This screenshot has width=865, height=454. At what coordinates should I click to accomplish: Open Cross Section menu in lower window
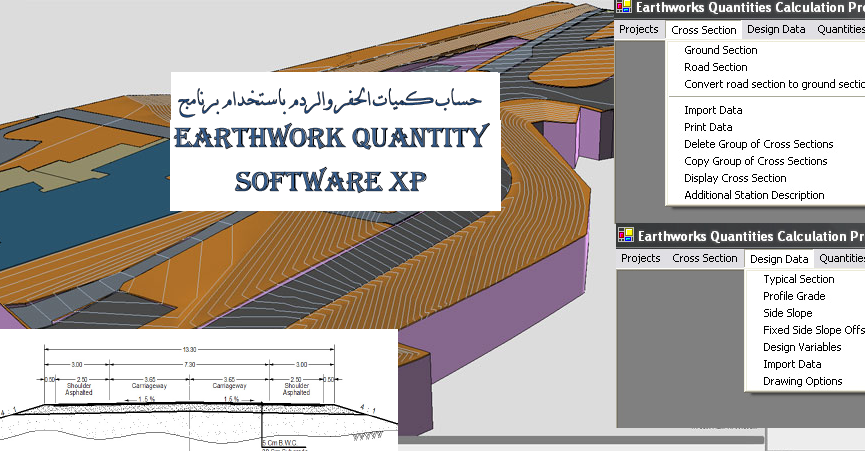click(704, 258)
